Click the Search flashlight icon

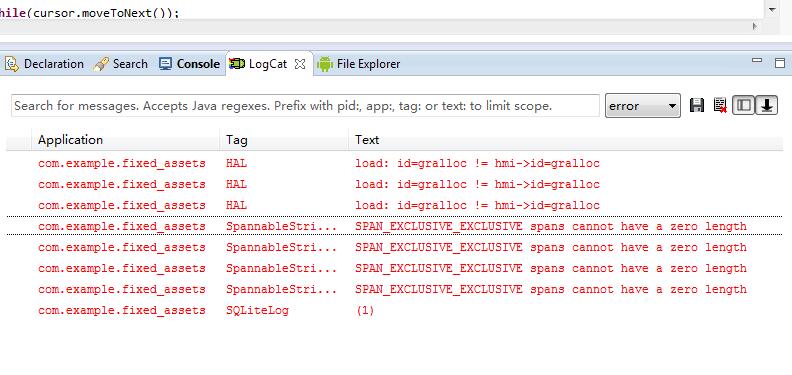tap(101, 64)
